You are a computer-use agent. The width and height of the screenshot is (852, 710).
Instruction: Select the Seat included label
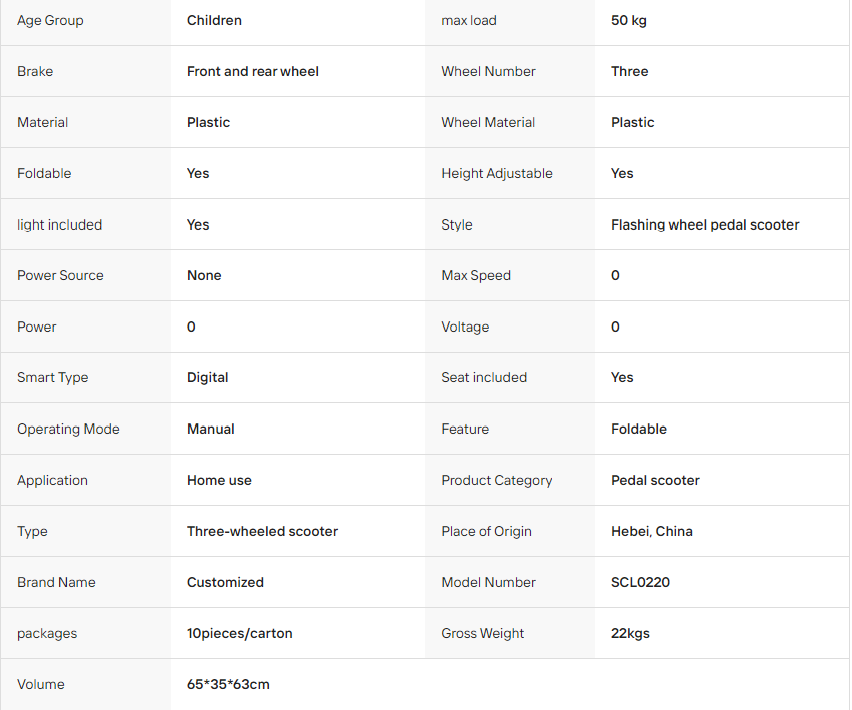pyautogui.click(x=484, y=378)
